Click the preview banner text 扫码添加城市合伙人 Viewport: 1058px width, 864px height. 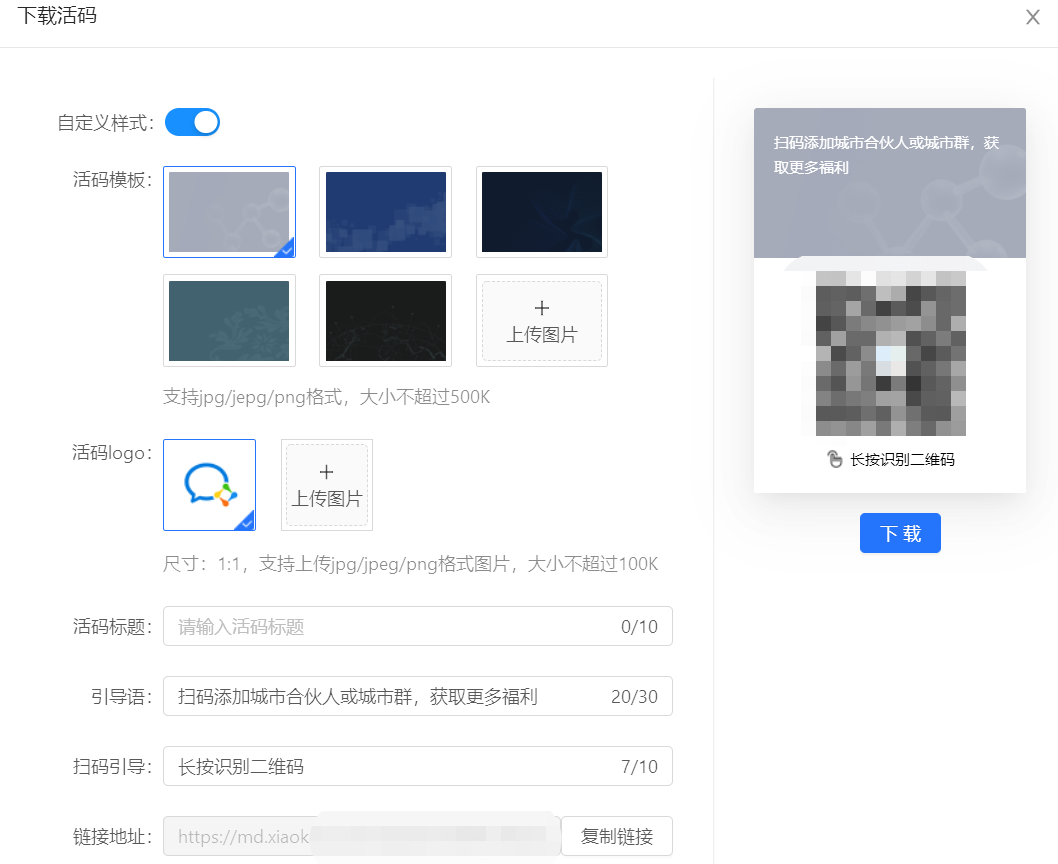(886, 155)
